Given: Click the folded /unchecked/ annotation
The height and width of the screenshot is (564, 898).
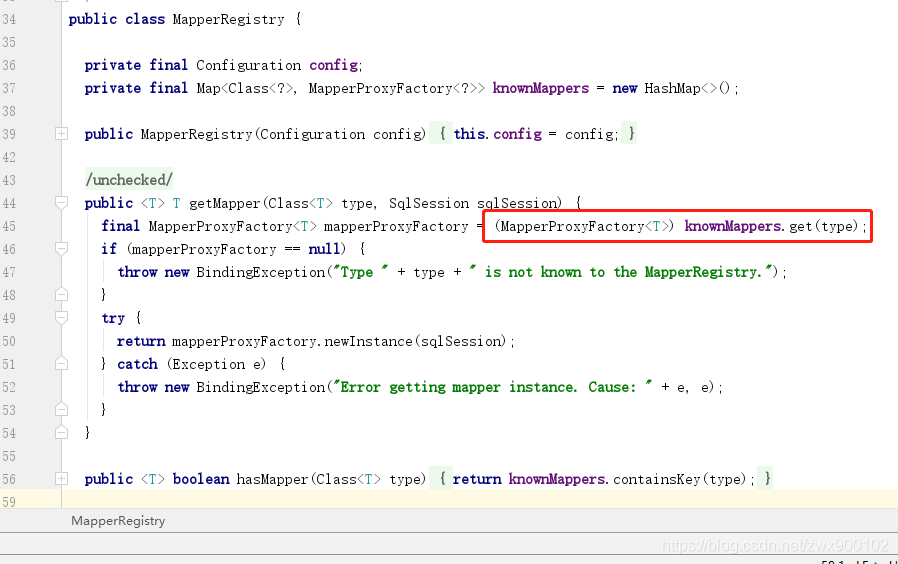Looking at the screenshot, I should (129, 180).
